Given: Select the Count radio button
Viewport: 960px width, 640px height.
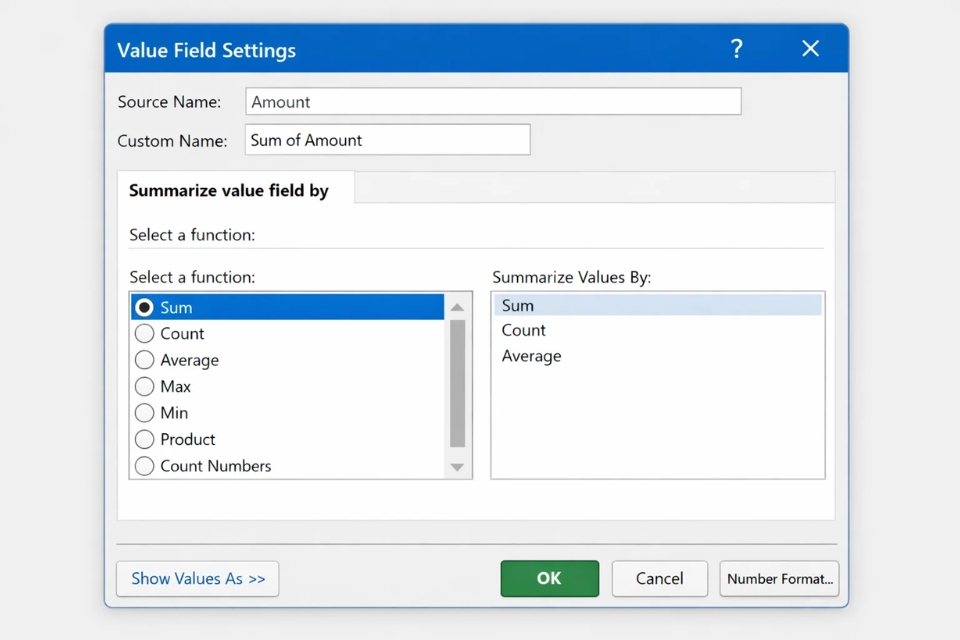Looking at the screenshot, I should click(145, 334).
